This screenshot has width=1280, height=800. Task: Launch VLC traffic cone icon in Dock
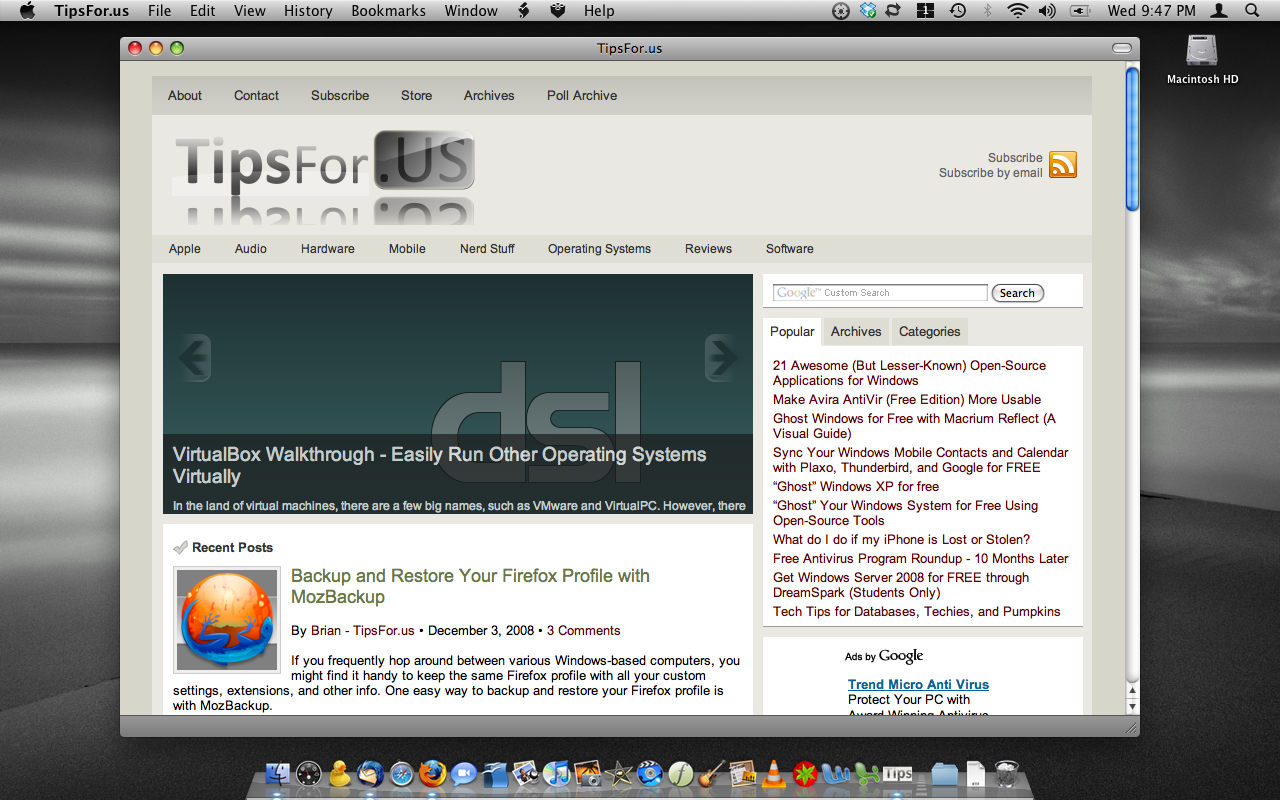pos(774,773)
